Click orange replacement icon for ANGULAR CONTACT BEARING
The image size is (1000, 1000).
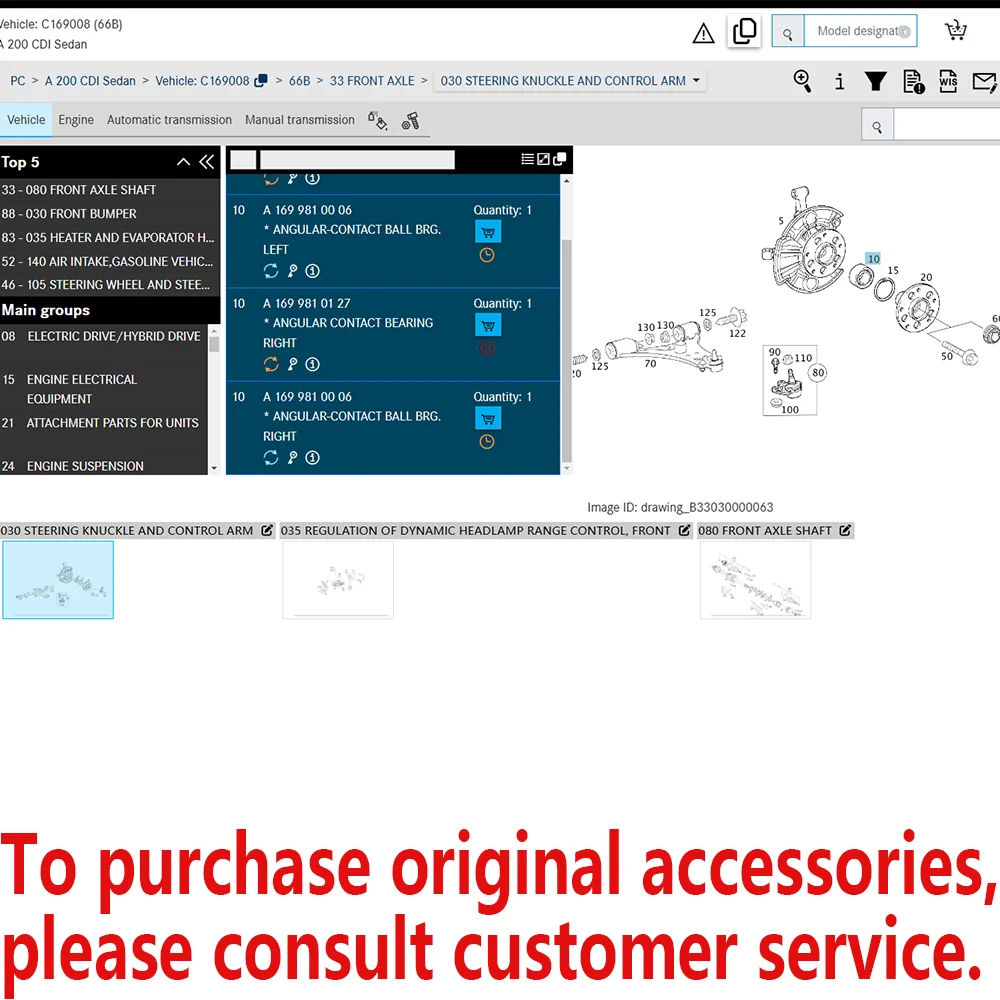(x=271, y=364)
